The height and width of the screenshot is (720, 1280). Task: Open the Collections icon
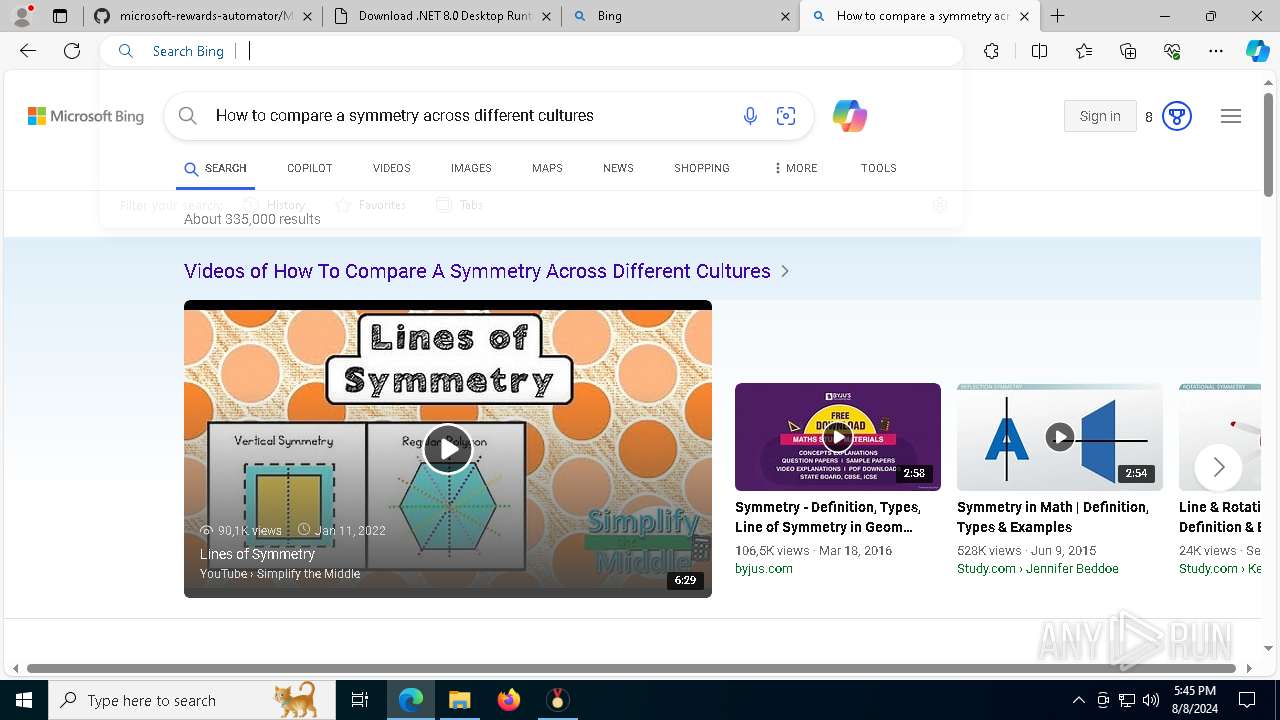click(x=1128, y=51)
